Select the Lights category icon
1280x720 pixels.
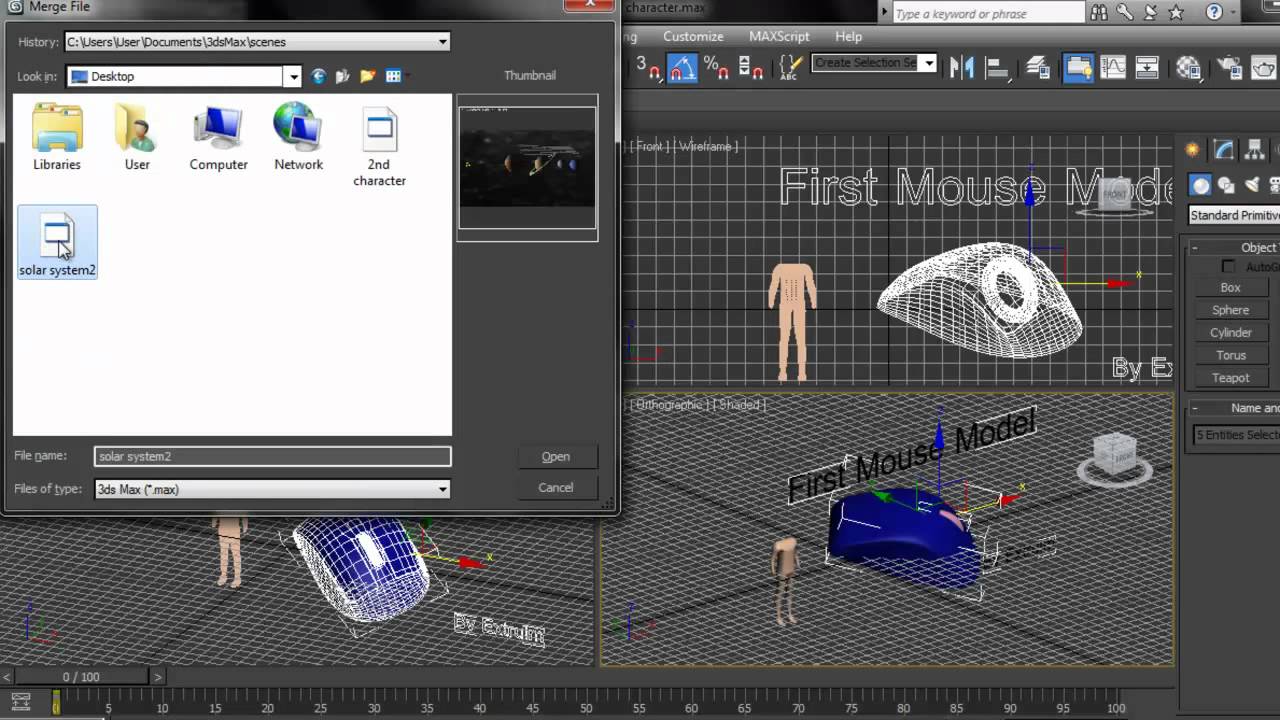click(x=1250, y=185)
